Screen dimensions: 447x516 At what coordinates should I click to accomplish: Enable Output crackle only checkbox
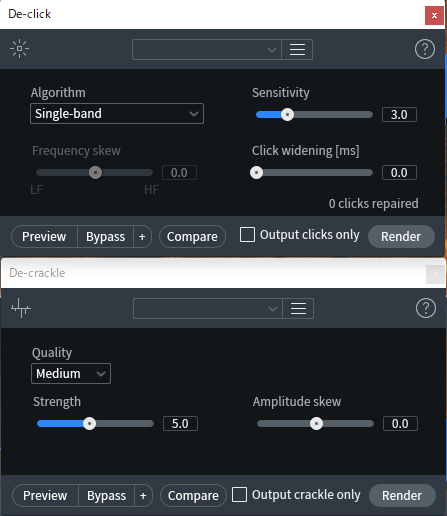tap(239, 494)
